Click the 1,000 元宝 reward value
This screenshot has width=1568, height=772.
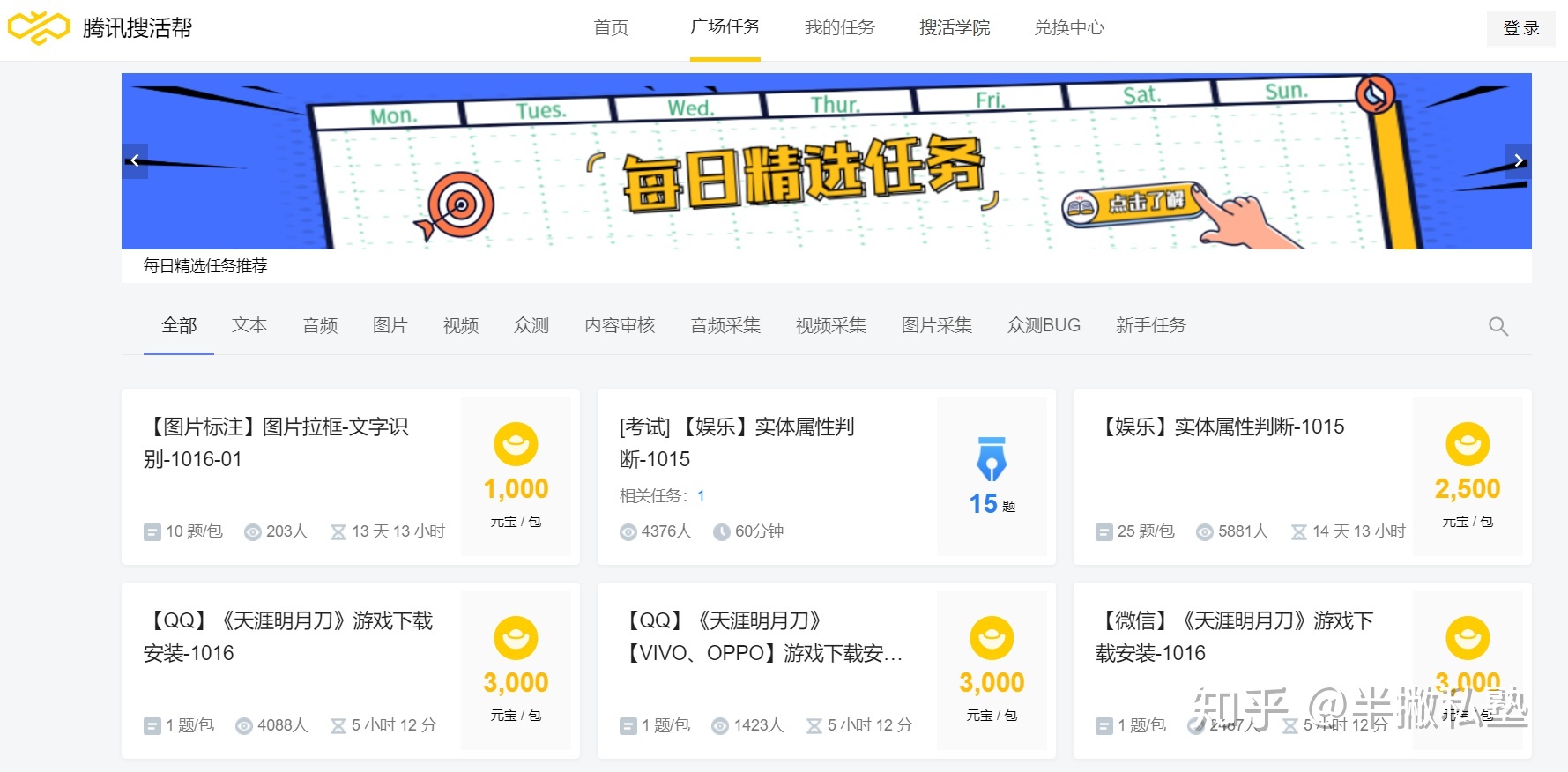click(516, 489)
